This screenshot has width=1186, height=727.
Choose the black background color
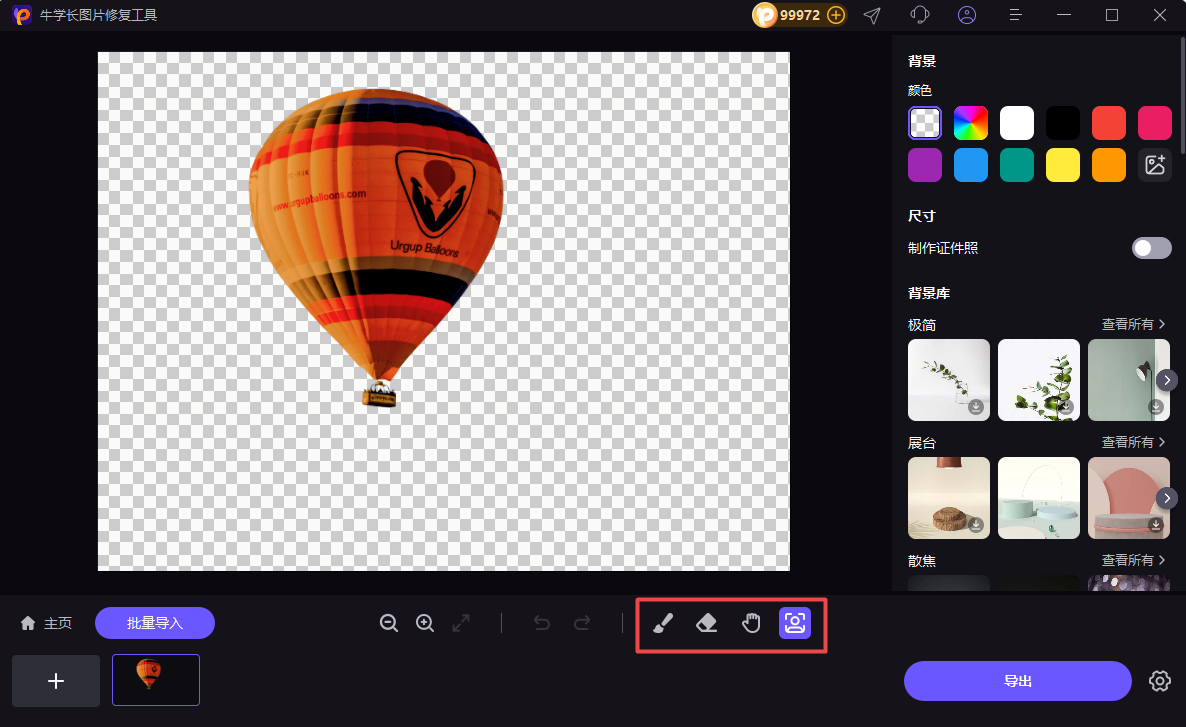1063,123
